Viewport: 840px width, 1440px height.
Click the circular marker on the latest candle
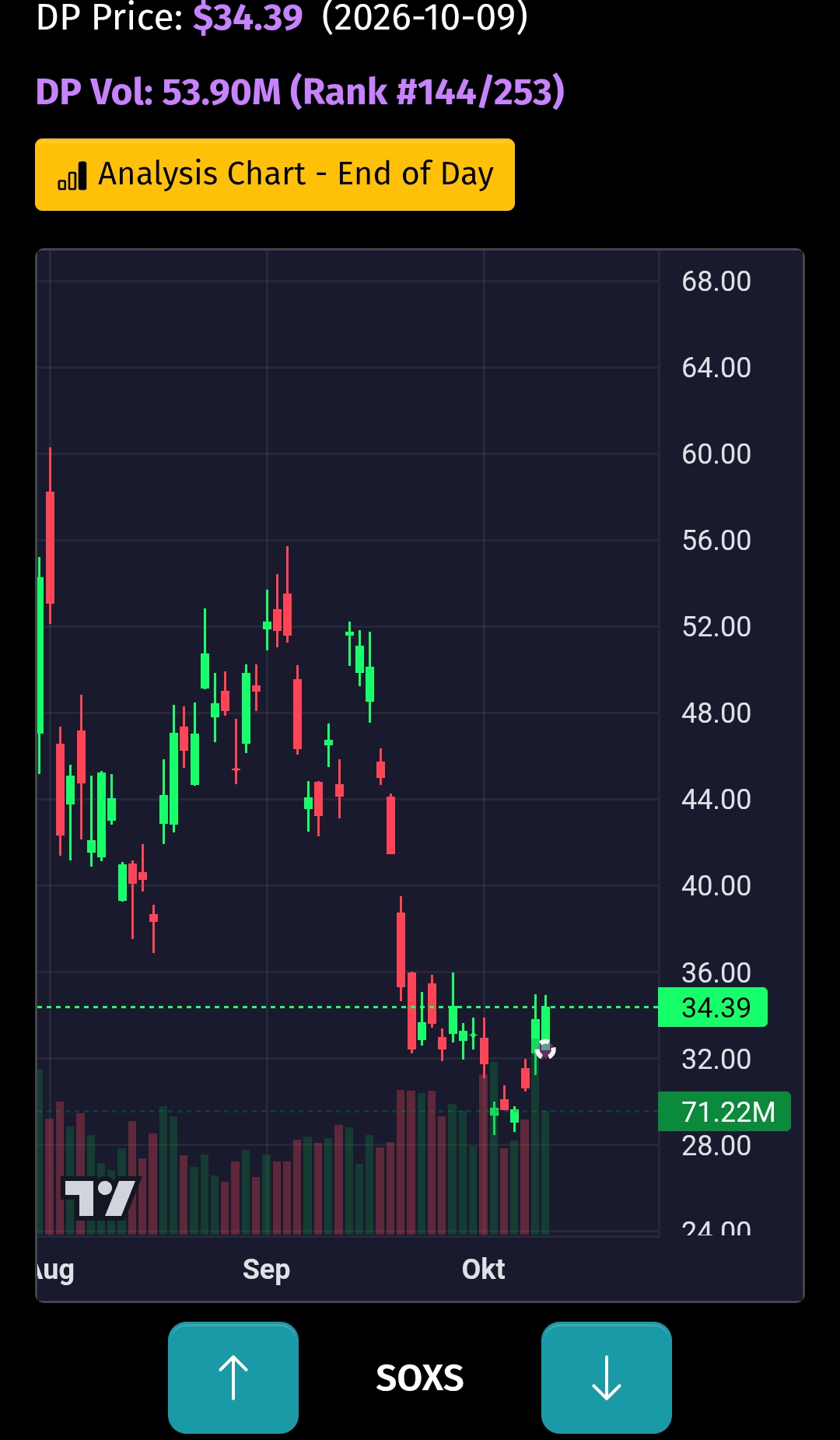pos(545,1049)
